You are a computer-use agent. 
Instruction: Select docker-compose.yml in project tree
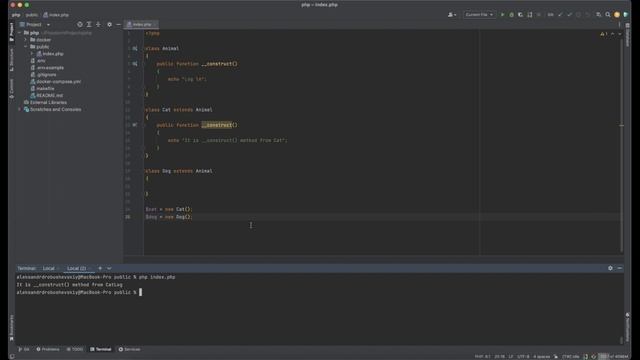tap(56, 82)
